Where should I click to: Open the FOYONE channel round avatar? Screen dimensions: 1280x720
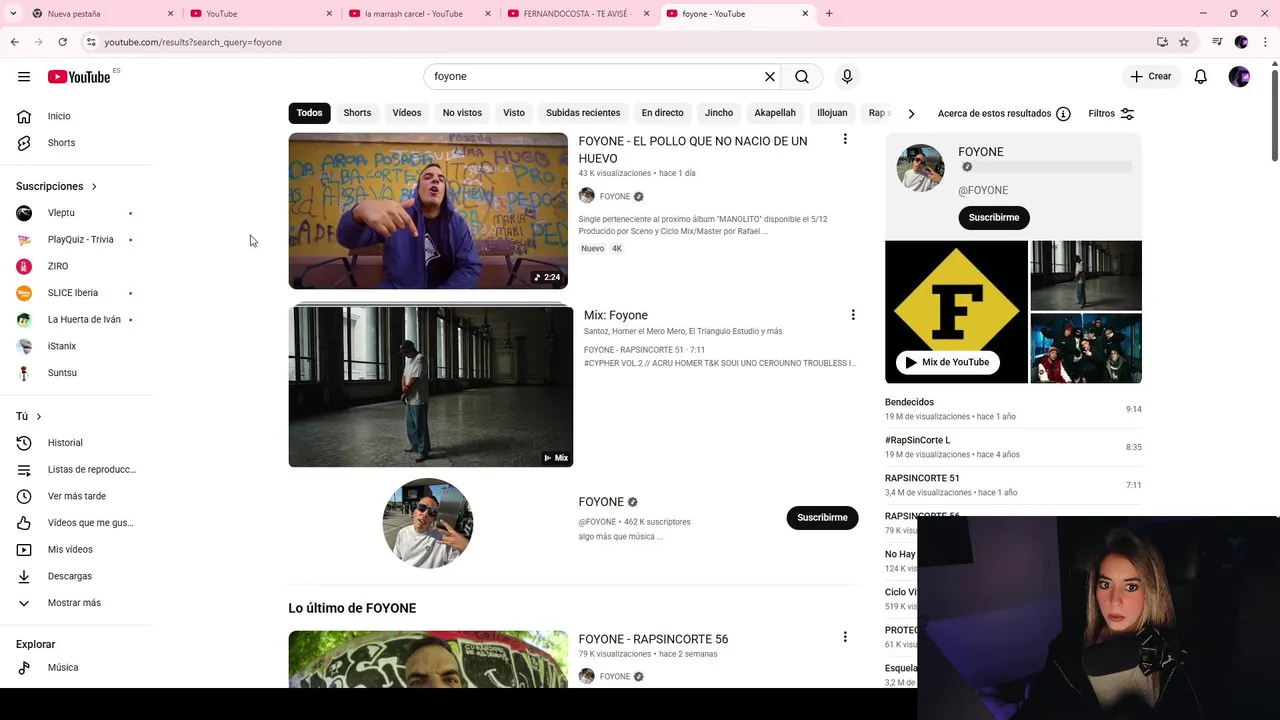[x=428, y=524]
